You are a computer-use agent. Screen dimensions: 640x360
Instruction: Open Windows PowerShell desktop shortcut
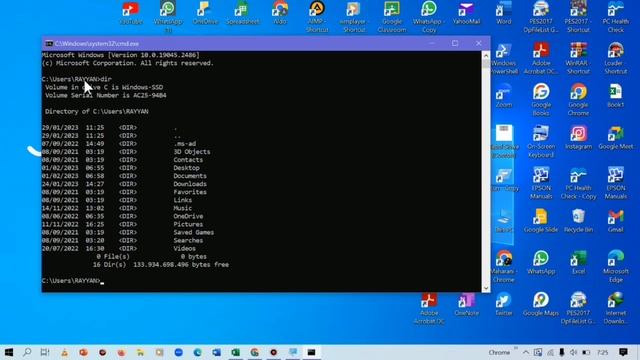pos(504,58)
